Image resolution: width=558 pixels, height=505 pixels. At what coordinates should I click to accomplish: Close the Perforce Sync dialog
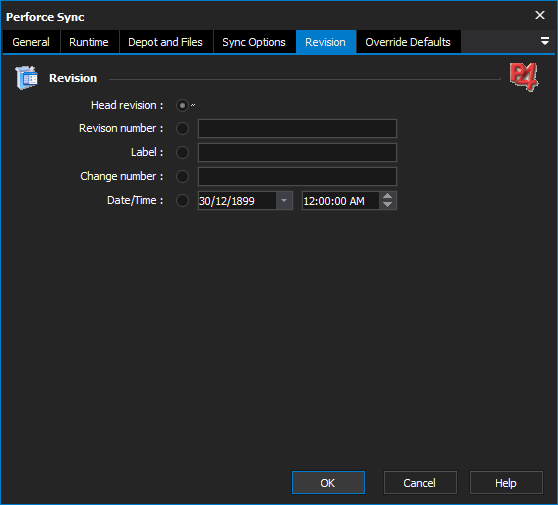tap(540, 15)
